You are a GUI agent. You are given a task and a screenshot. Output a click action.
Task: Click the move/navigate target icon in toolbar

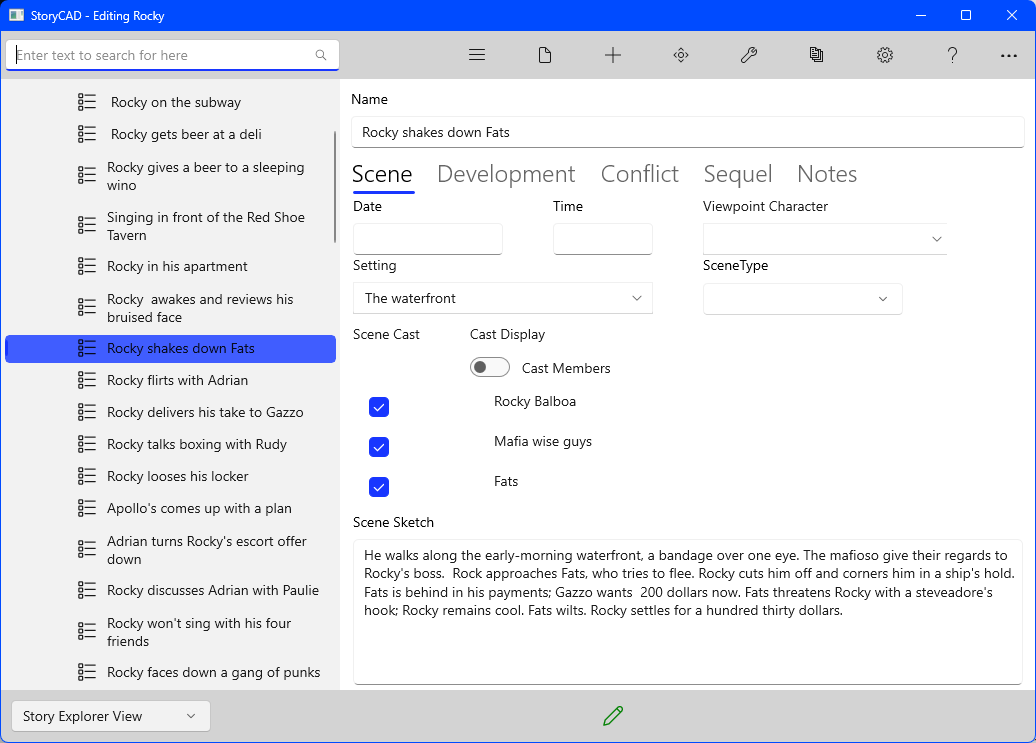coord(681,55)
